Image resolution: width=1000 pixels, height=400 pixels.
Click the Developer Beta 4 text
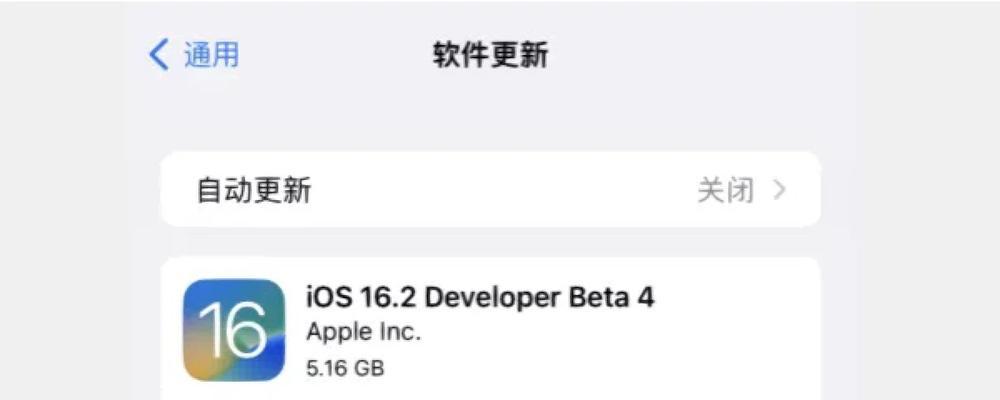pos(540,298)
